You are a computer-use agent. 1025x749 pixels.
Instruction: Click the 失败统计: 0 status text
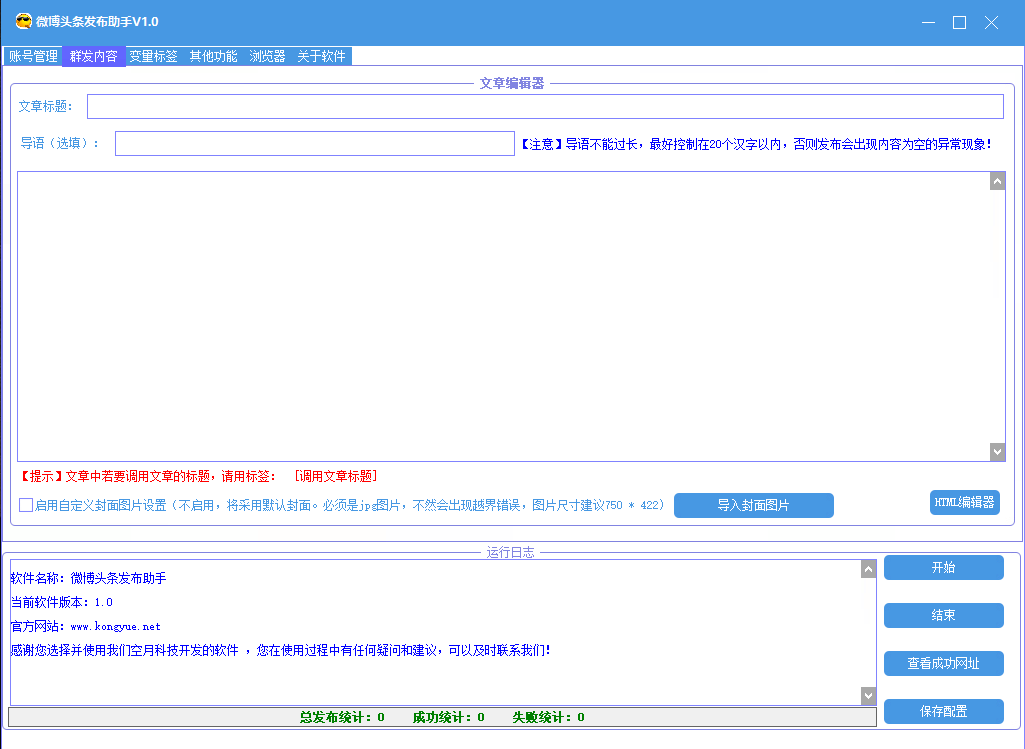click(x=548, y=718)
